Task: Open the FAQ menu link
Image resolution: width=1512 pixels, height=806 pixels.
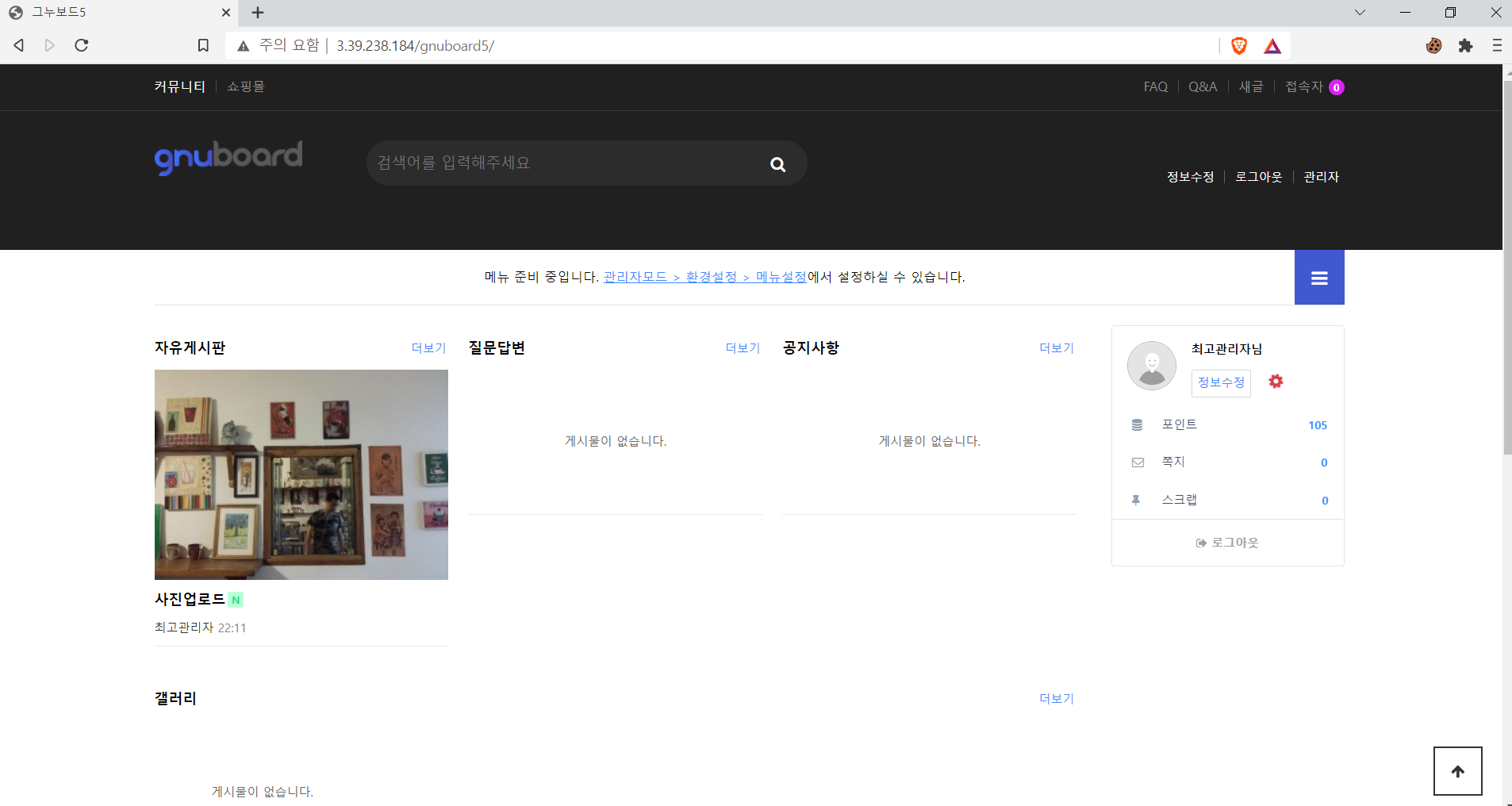Action: tap(1155, 86)
